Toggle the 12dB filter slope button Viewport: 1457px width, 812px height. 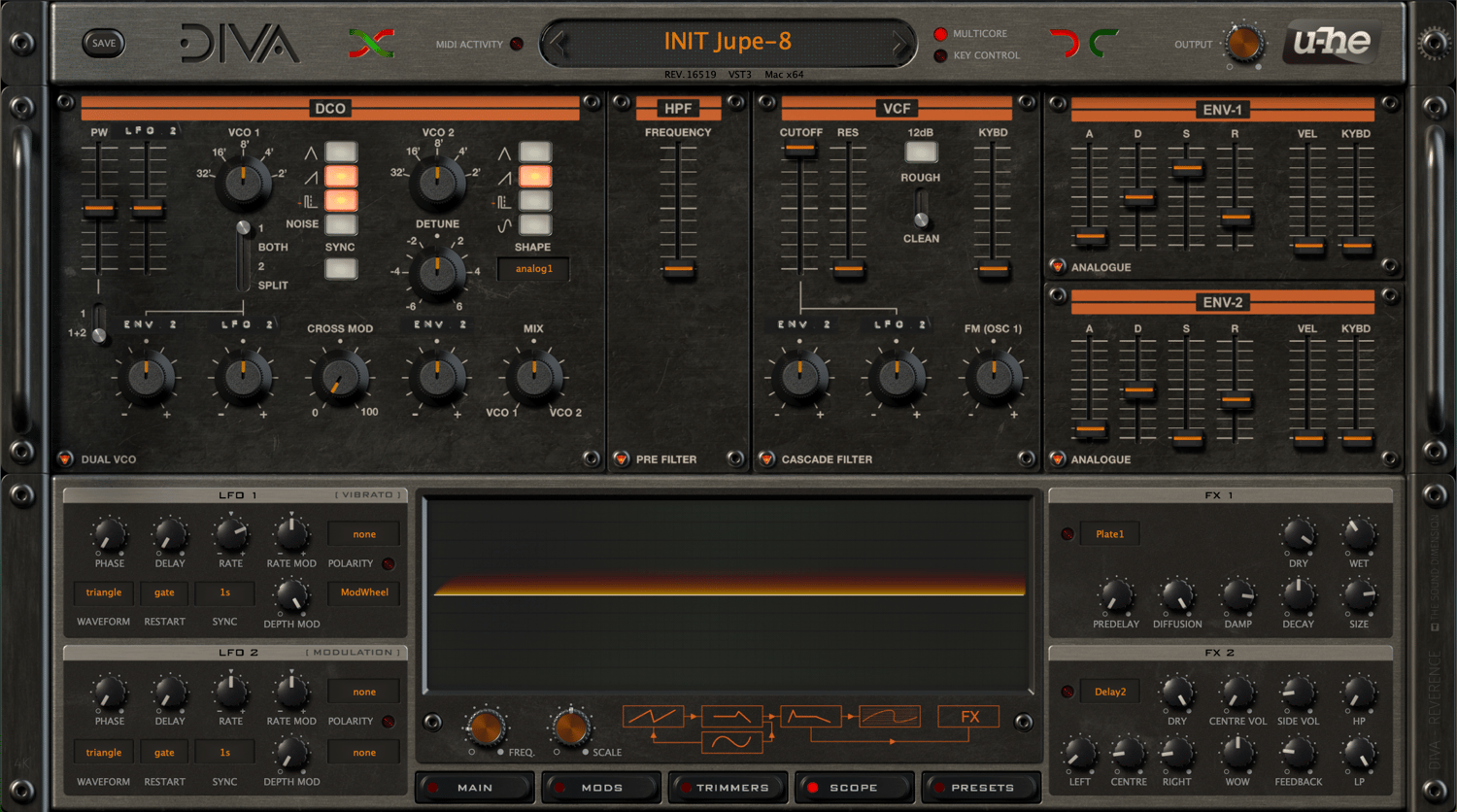coord(921,152)
